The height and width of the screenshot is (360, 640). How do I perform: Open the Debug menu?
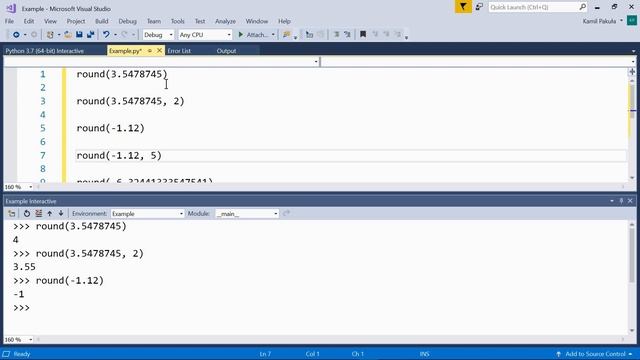tap(127, 21)
